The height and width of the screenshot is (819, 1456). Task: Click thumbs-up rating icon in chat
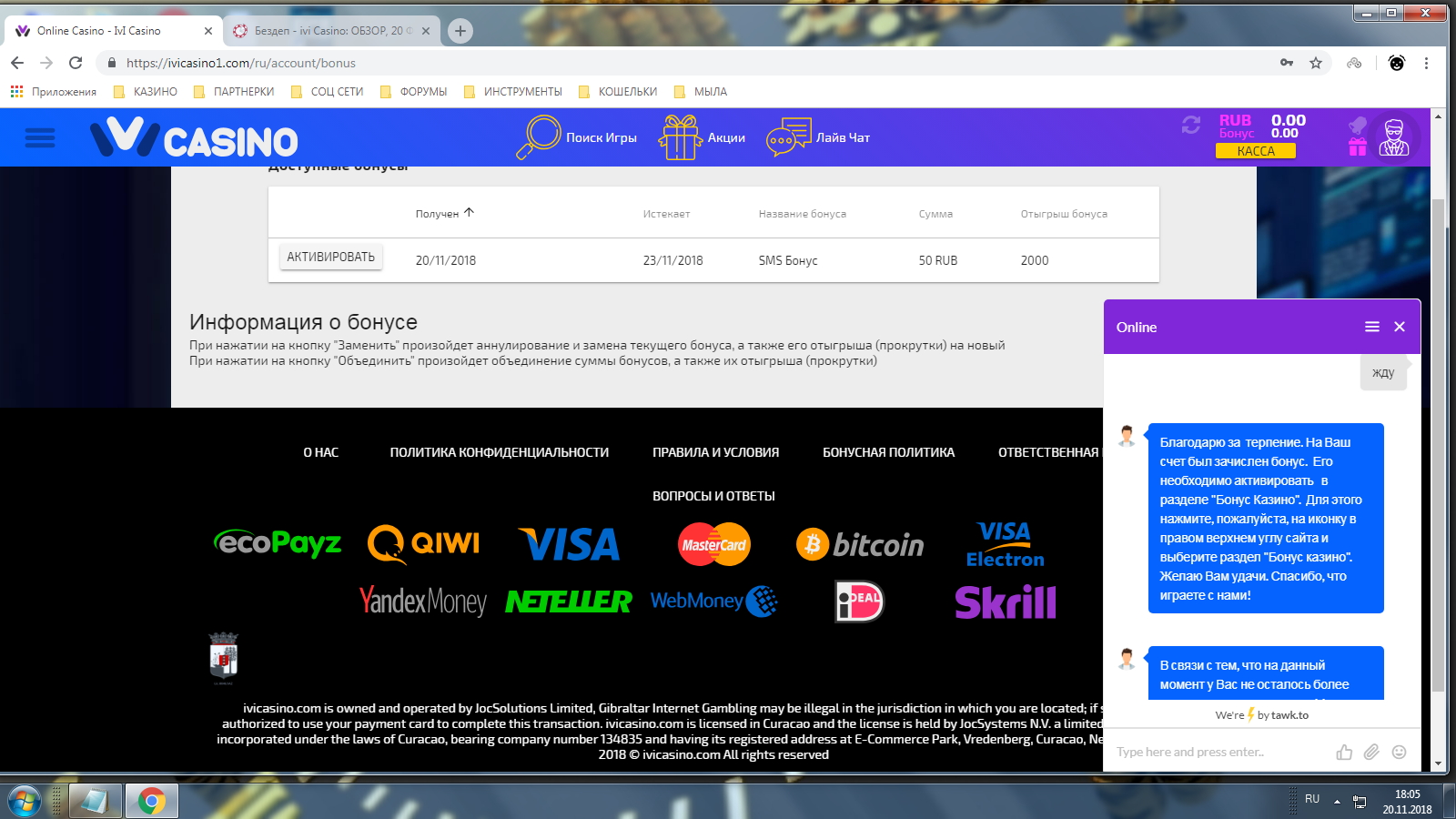click(1344, 752)
